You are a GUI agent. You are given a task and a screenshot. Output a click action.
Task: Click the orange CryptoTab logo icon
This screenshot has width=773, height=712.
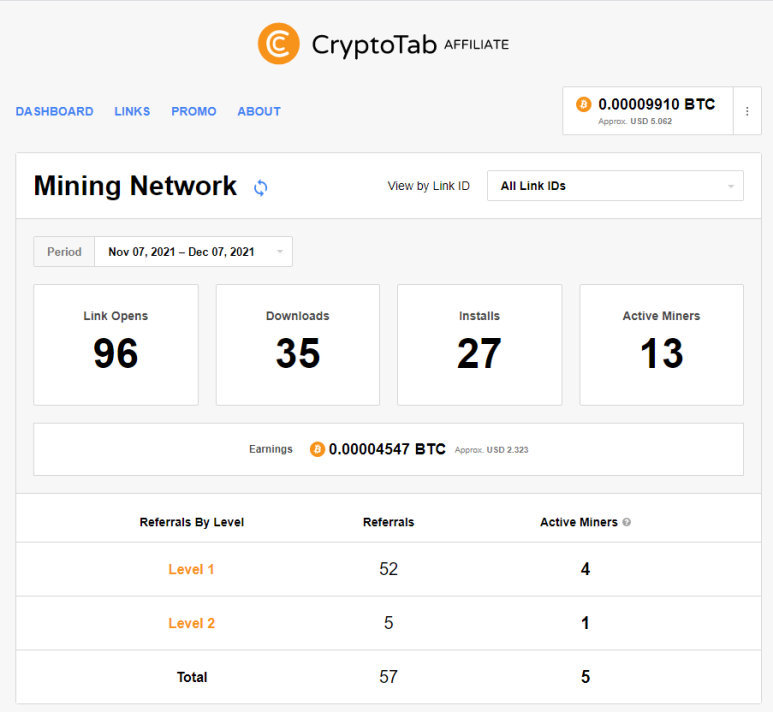pyautogui.click(x=279, y=44)
